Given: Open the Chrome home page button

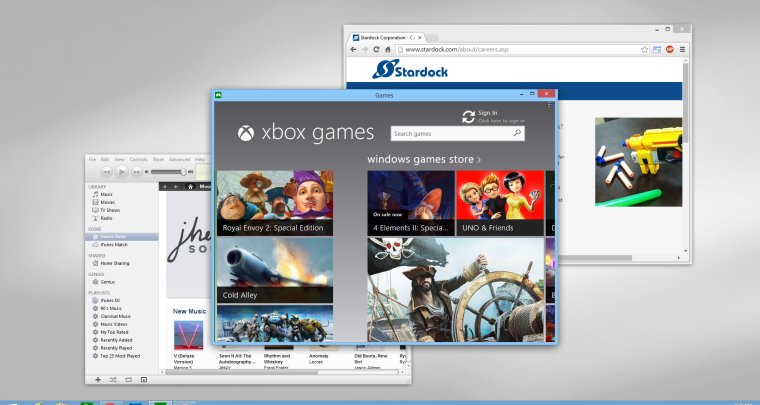Looking at the screenshot, I should click(388, 49).
